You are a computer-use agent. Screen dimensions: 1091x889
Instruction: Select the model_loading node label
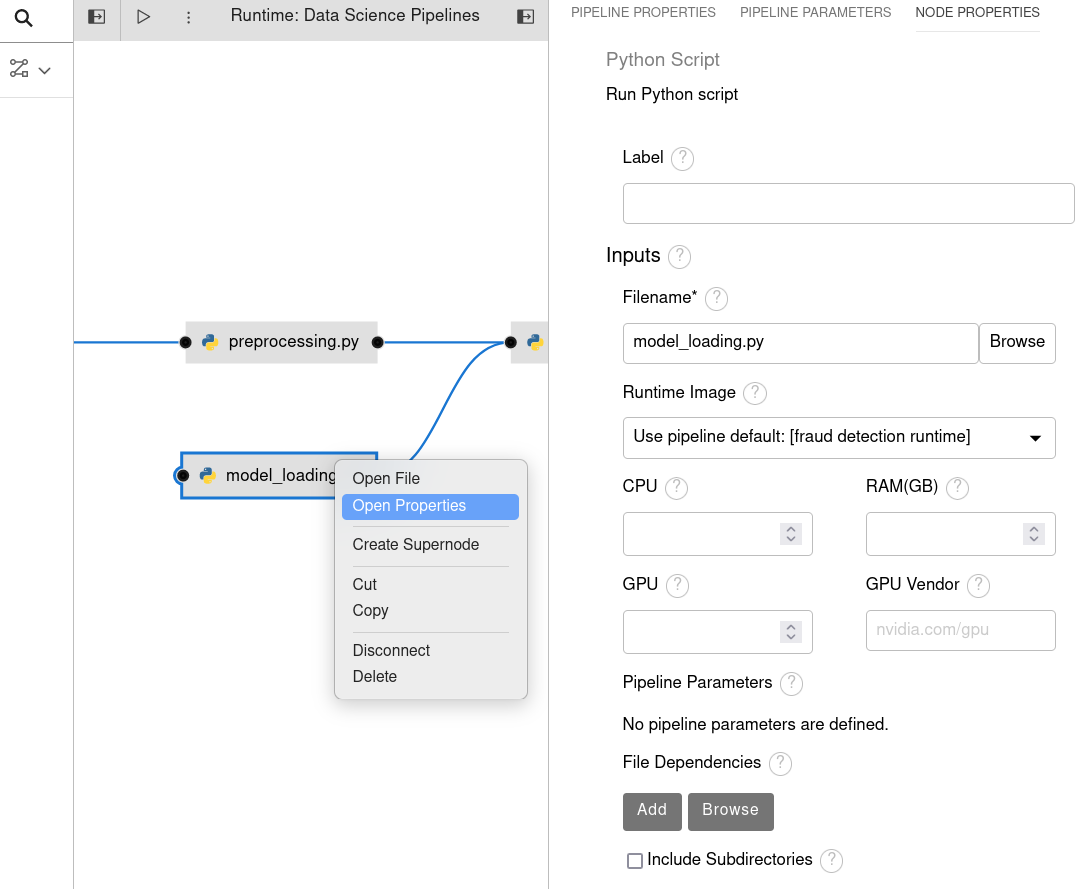click(280, 475)
